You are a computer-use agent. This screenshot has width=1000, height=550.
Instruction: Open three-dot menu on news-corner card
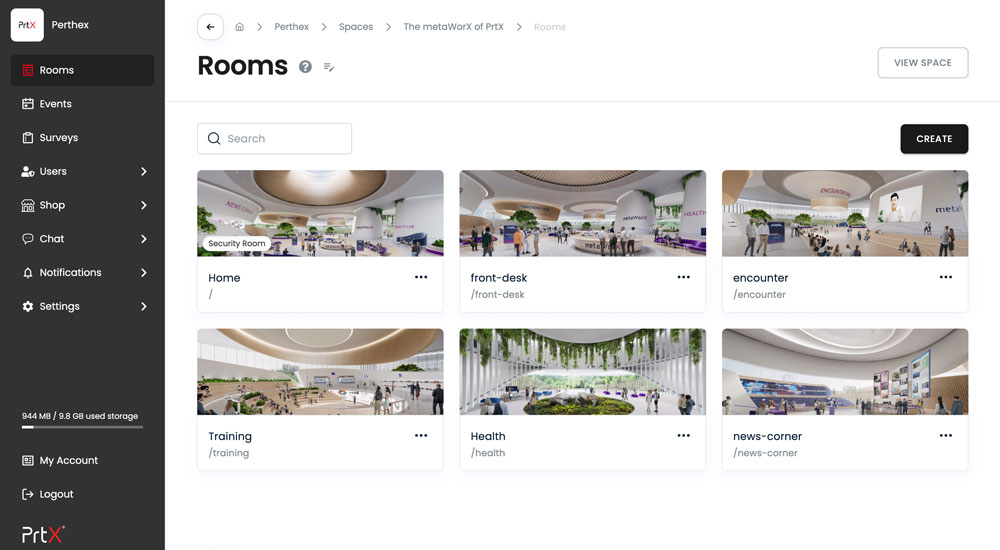tap(946, 435)
